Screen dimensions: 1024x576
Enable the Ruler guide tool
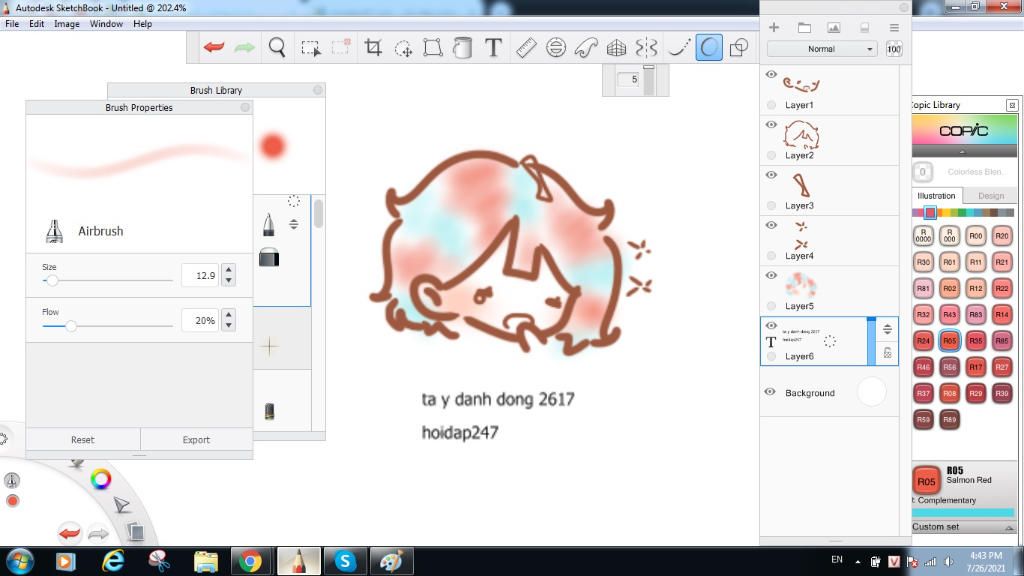coord(526,47)
